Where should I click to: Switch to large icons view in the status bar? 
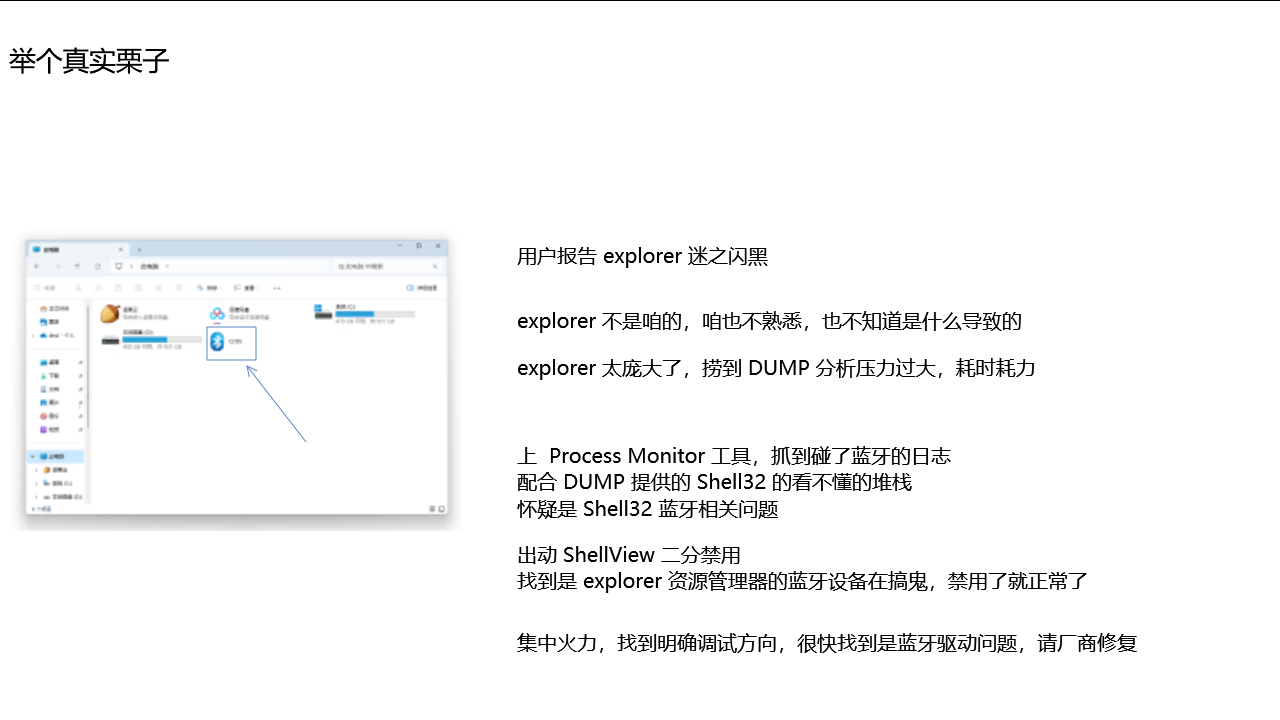point(441,509)
